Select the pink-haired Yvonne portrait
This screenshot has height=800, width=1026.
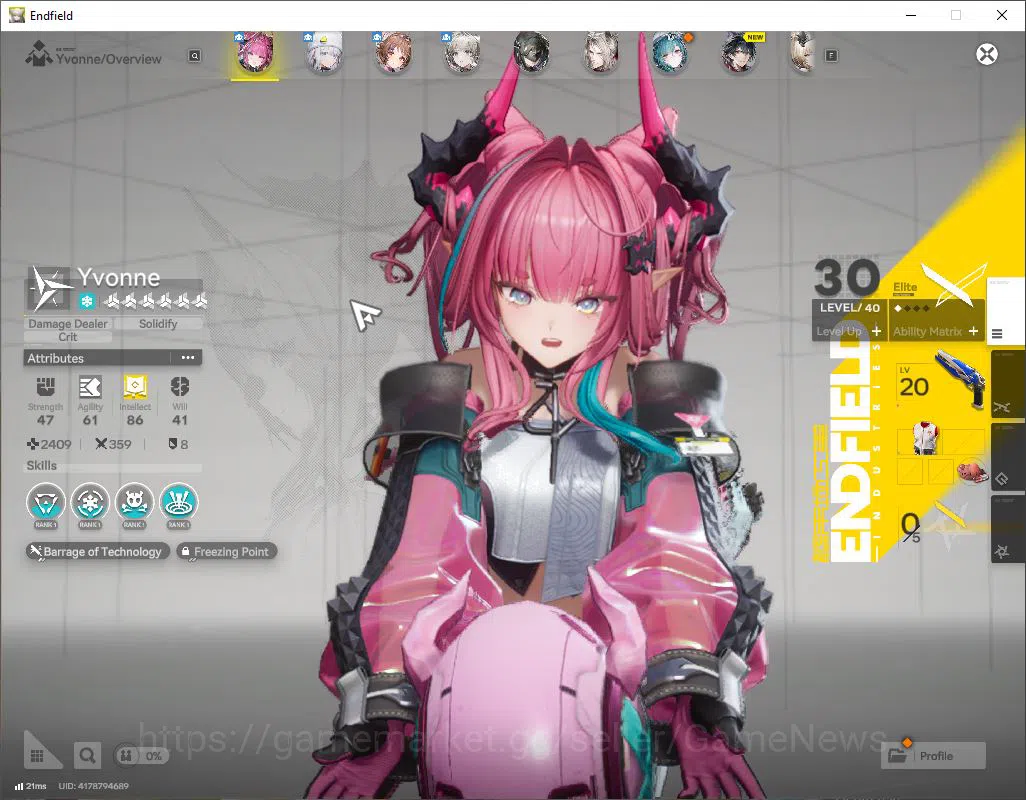(x=255, y=53)
